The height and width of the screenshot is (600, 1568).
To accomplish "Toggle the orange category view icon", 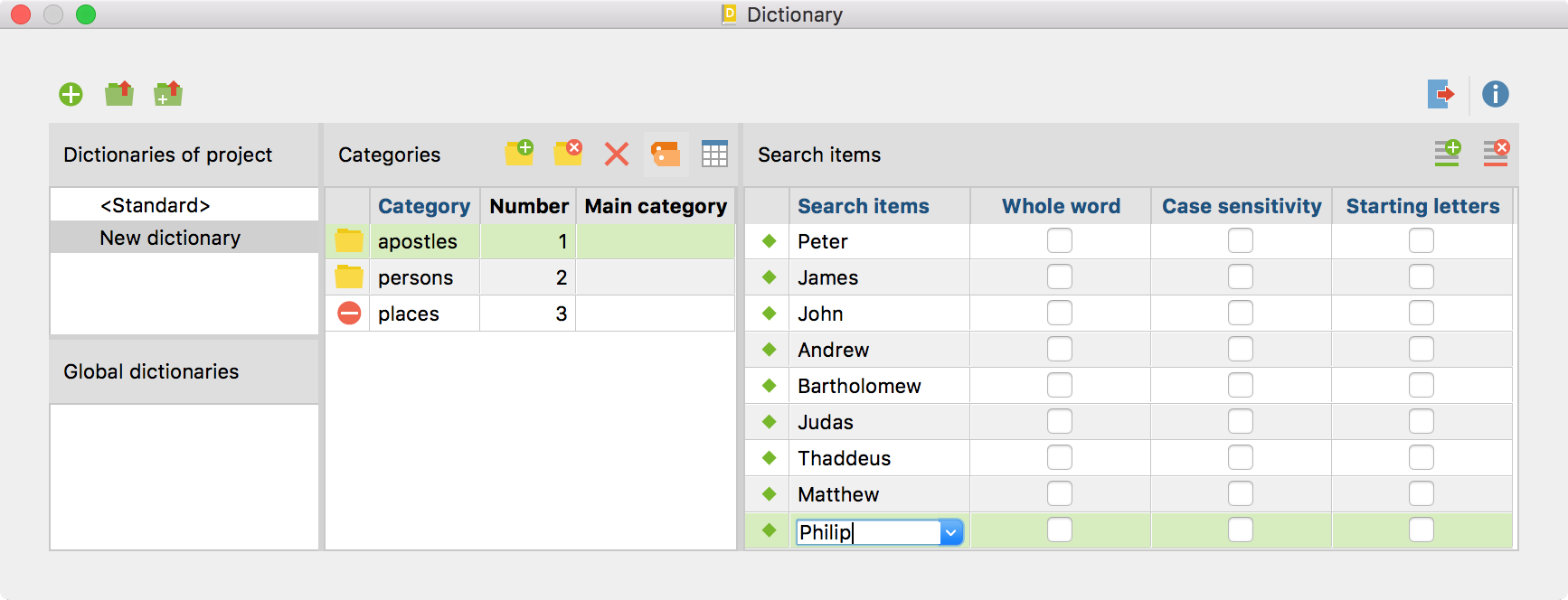I will point(666,154).
